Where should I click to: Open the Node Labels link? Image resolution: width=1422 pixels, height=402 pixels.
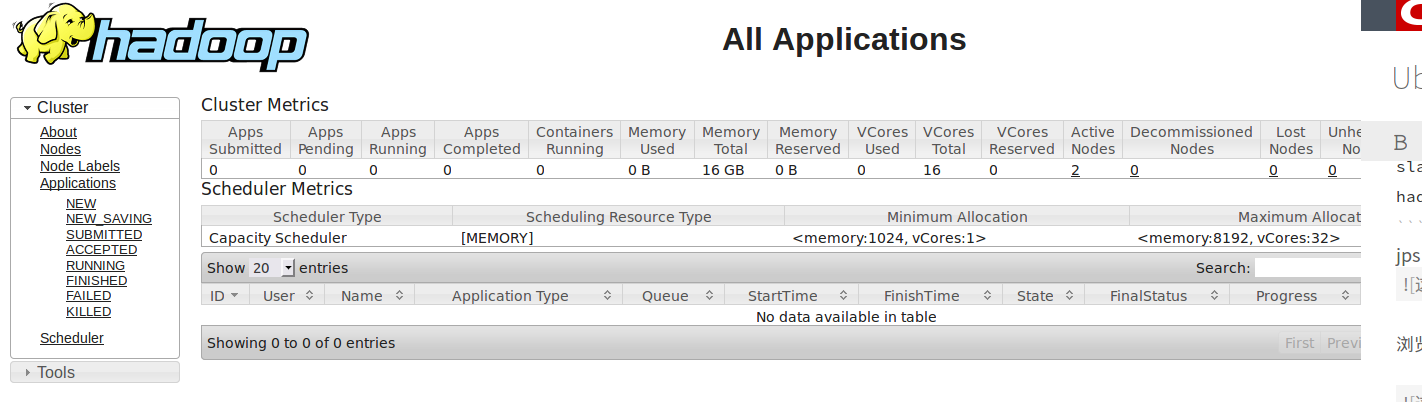[80, 166]
